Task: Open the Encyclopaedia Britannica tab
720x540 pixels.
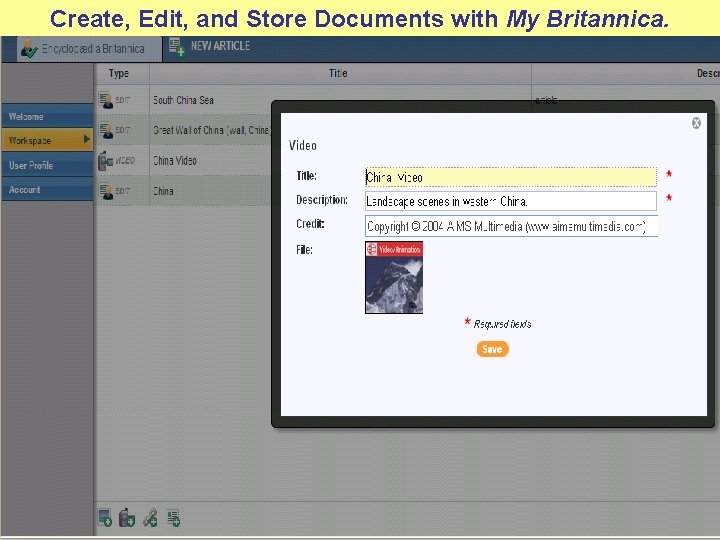Action: point(90,49)
